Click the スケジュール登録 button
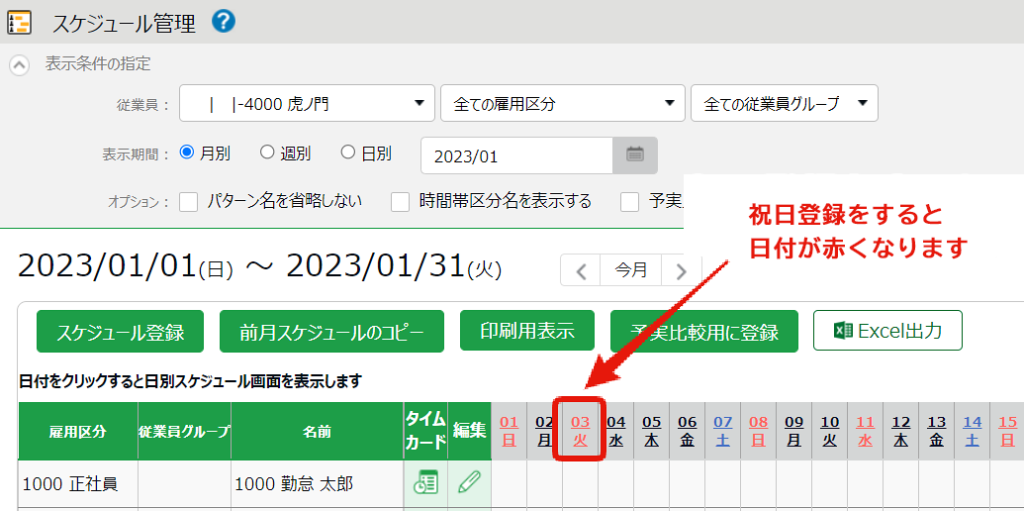Viewport: 1024px width, 511px height. (120, 332)
